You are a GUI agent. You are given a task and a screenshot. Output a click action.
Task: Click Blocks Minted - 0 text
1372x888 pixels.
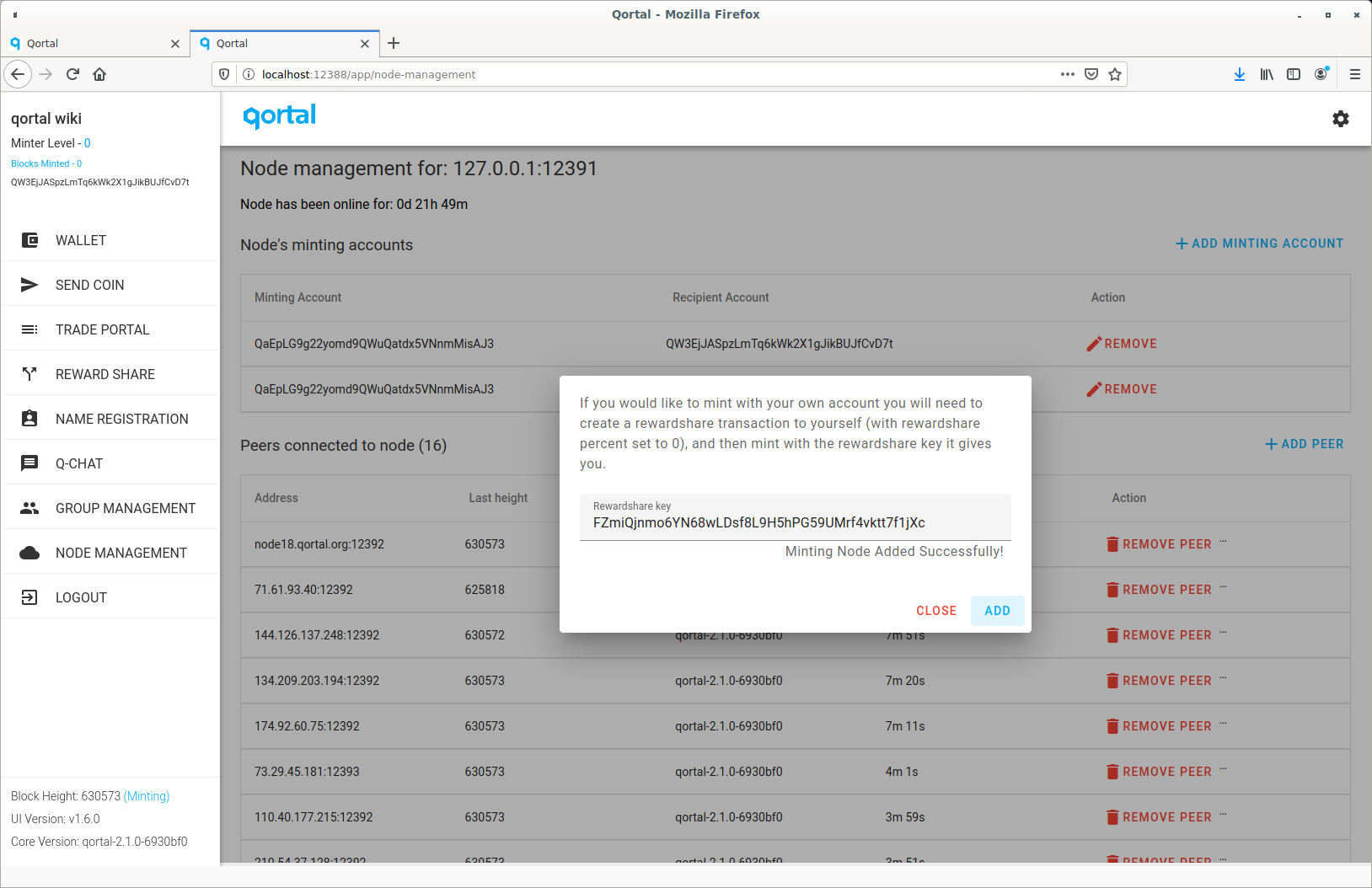46,163
